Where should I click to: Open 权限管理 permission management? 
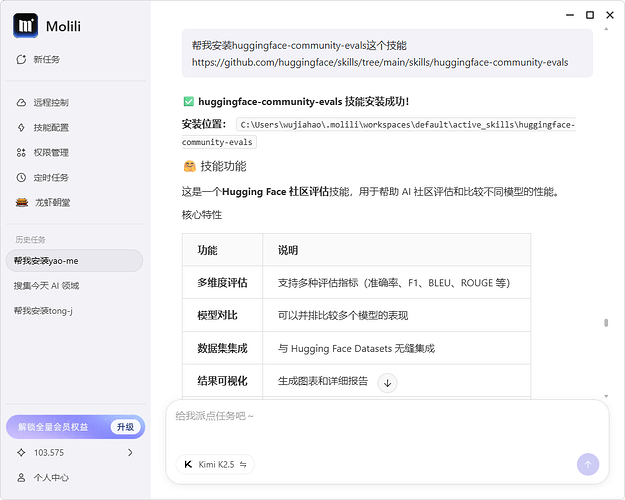tap(51, 153)
